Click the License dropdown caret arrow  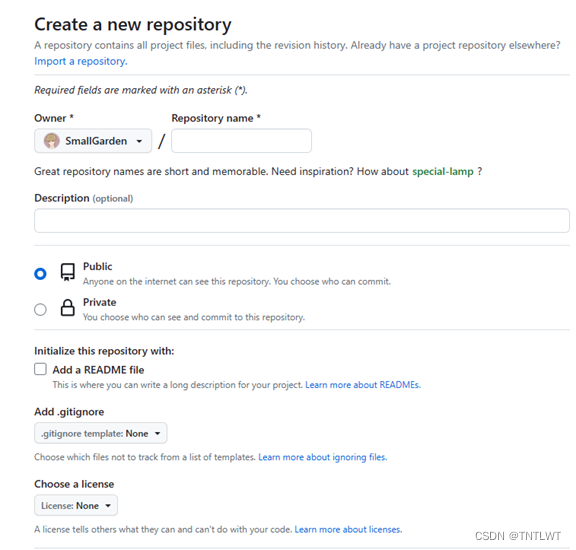point(108,506)
